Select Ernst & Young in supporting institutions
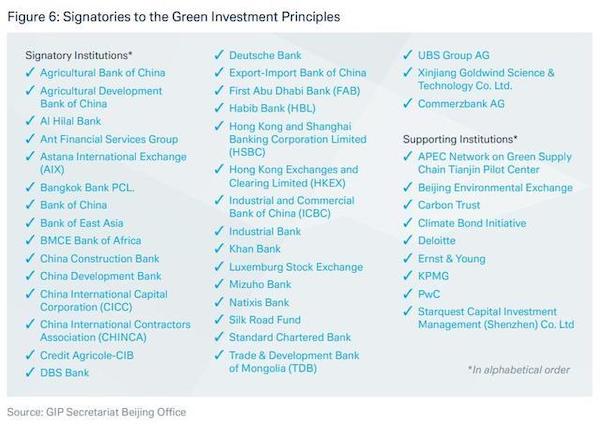The width and height of the screenshot is (600, 424). coord(452,259)
